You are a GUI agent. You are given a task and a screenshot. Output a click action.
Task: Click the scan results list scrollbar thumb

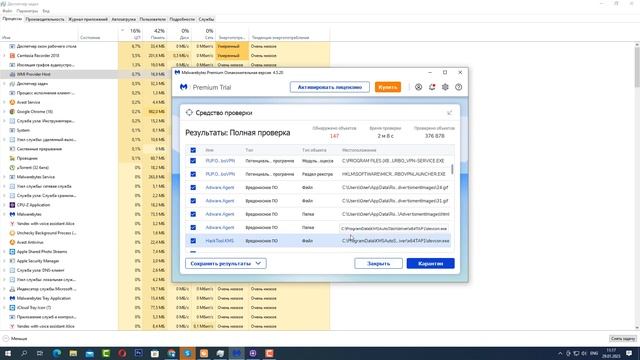[452, 169]
